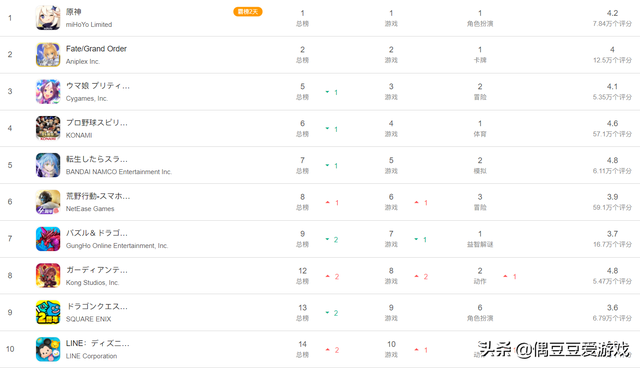
Task: Click the SQUARE ENIX publisher name
Action: click(x=89, y=319)
